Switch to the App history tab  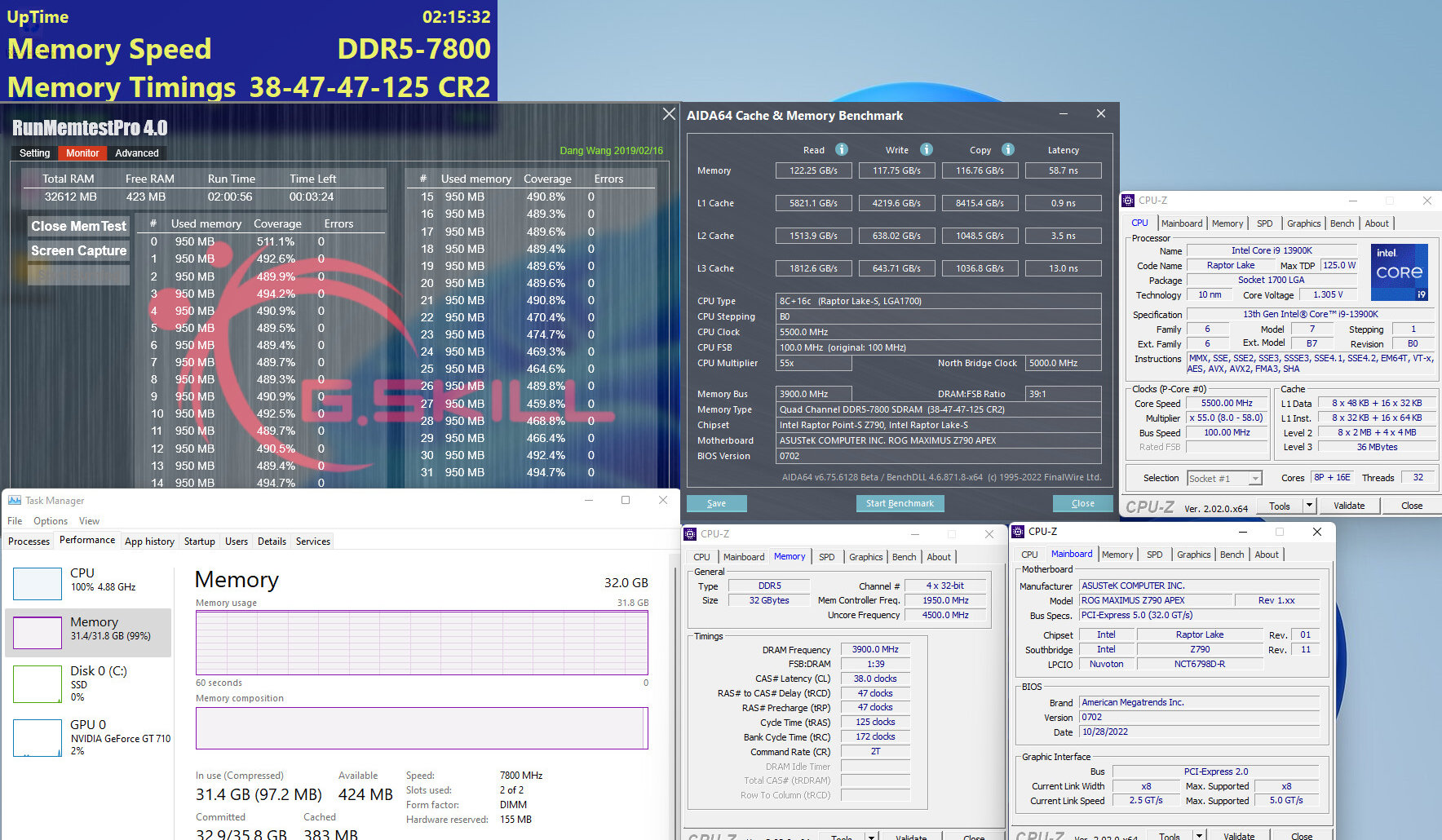149,542
